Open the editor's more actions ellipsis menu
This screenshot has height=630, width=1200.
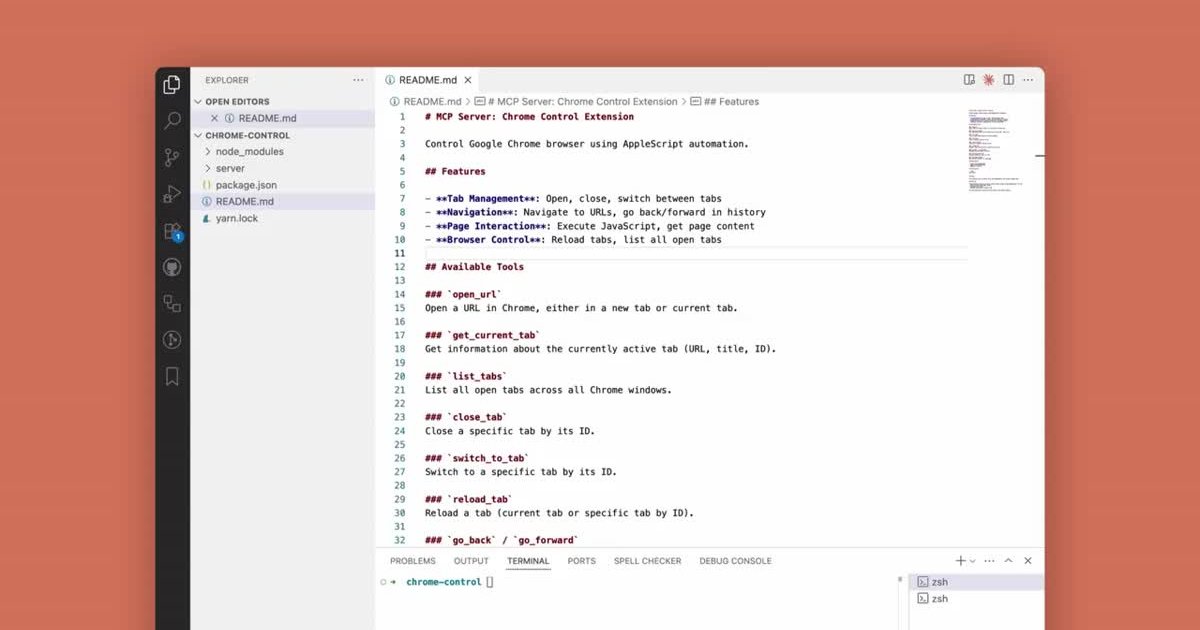click(1027, 79)
